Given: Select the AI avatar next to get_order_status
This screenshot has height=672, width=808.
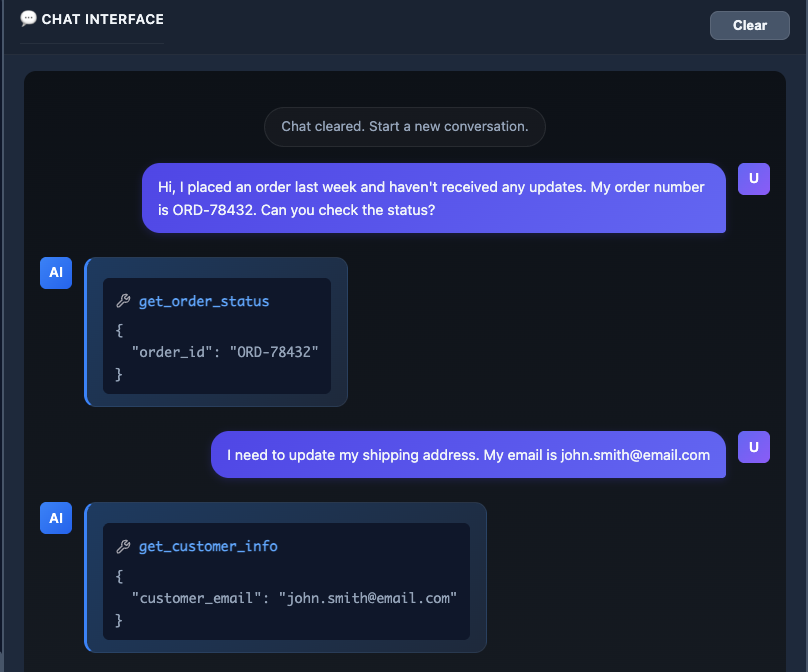Looking at the screenshot, I should coord(56,272).
